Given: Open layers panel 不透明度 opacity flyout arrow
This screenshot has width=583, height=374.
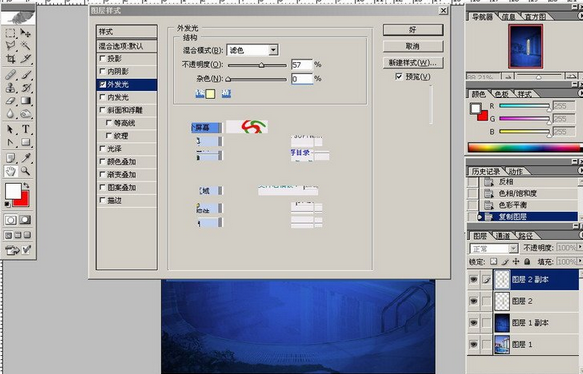Looking at the screenshot, I should (580, 247).
